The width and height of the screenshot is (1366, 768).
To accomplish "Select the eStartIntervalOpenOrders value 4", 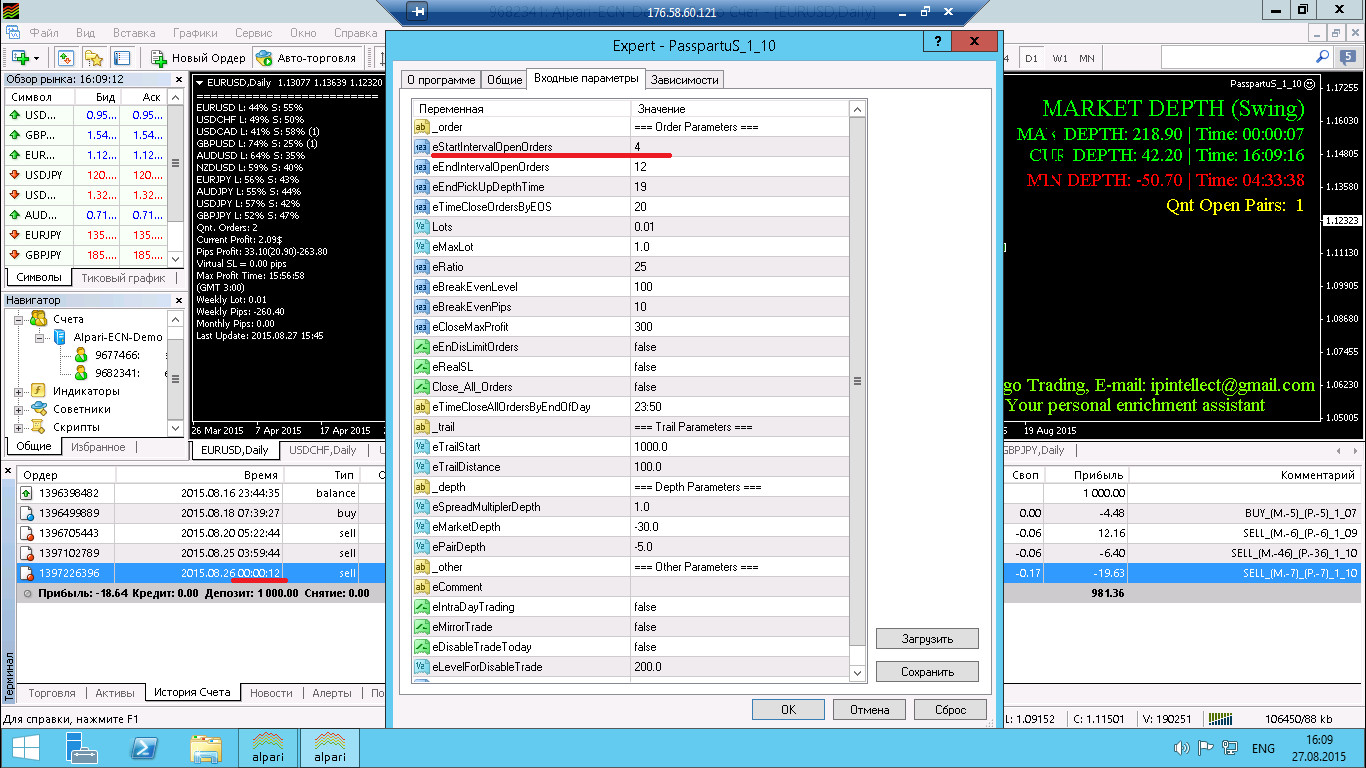I will (x=740, y=147).
